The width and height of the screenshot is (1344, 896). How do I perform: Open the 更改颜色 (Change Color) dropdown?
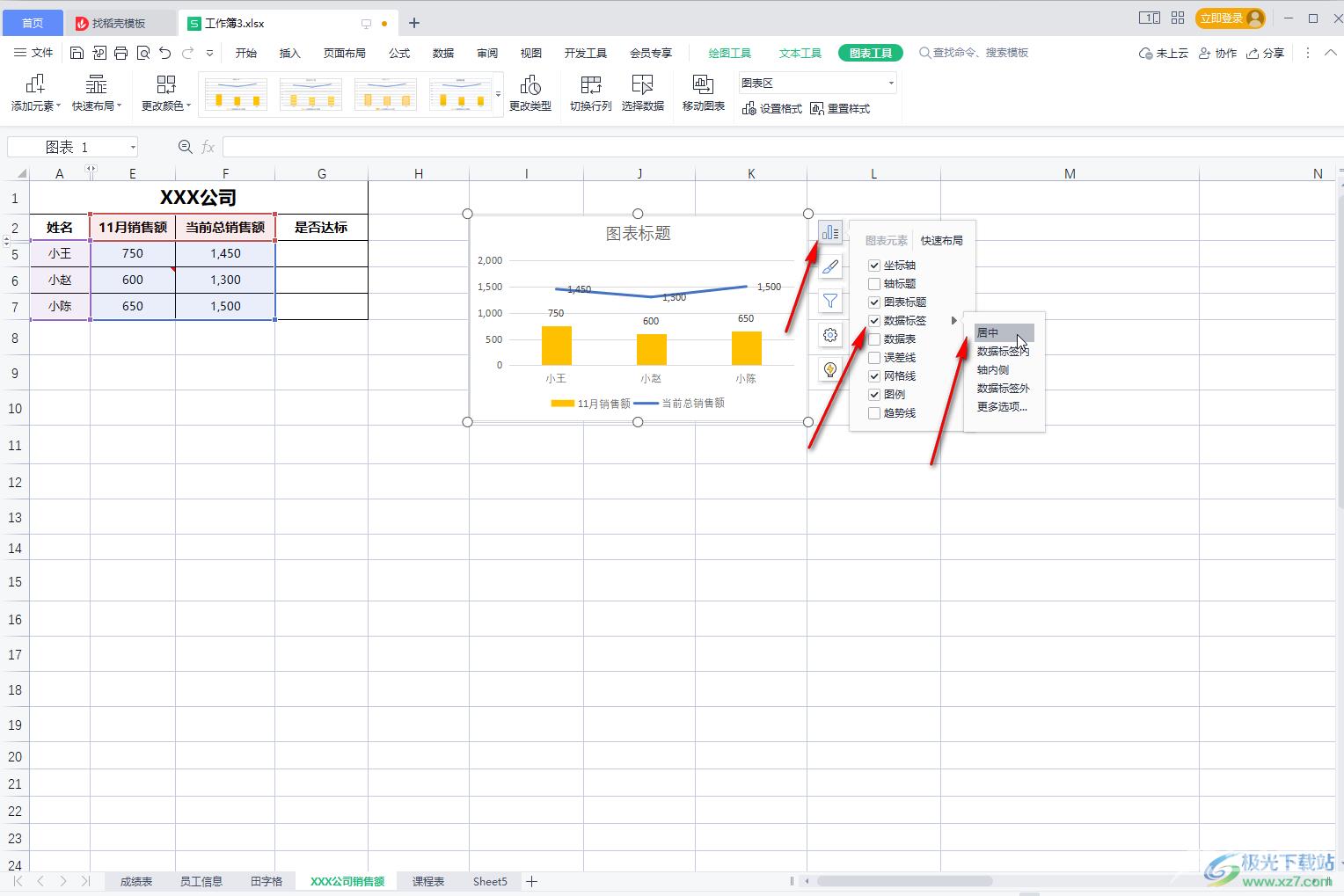pyautogui.click(x=165, y=93)
